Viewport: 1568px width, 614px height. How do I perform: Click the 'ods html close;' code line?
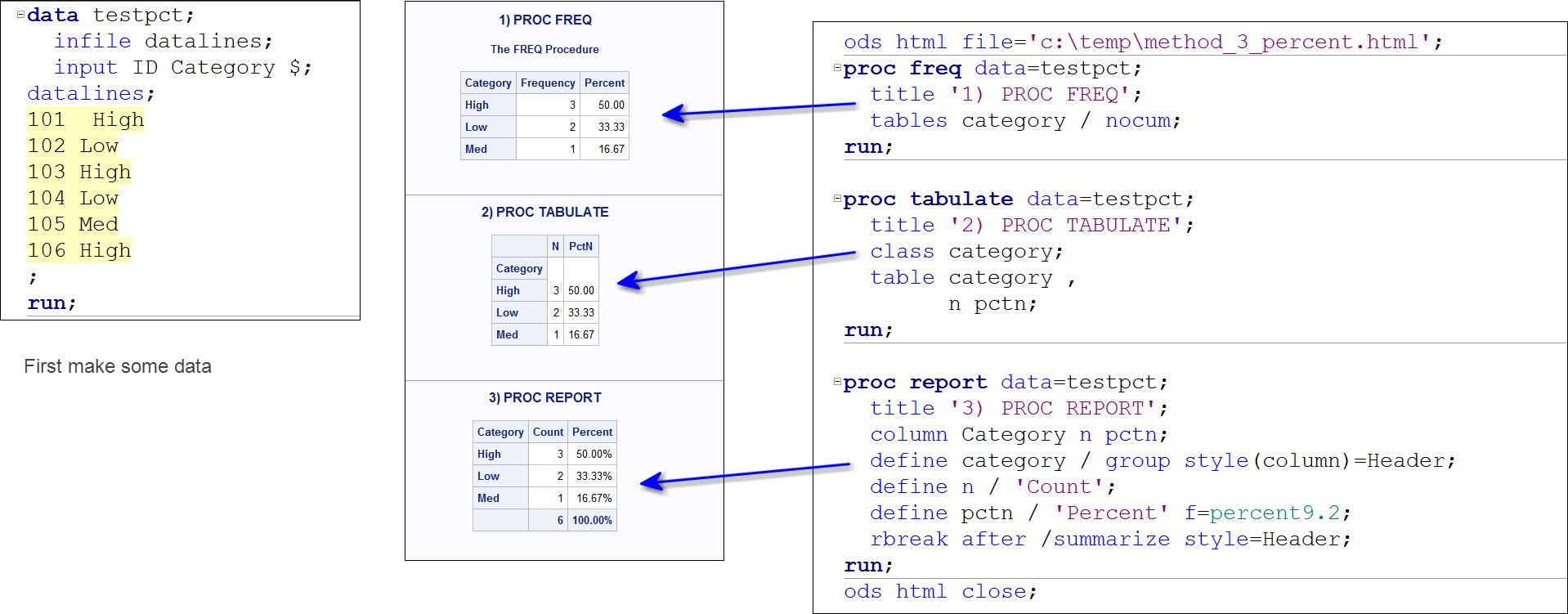940,591
